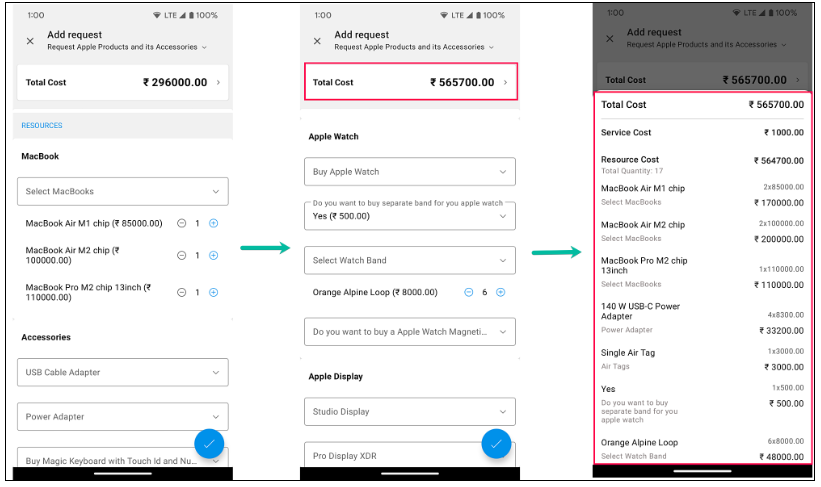Open the Buy Apple Watch dropdown
This screenshot has height=487, width=821.
410,171
